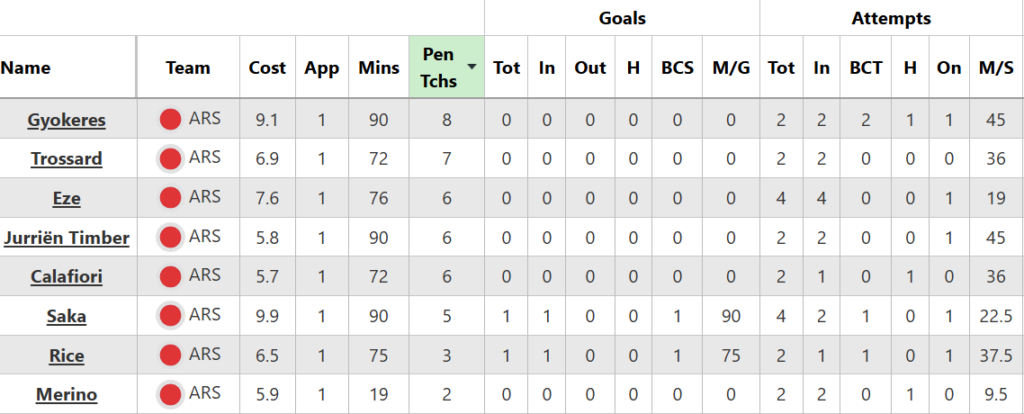This screenshot has width=1024, height=414.
Task: Click the red team badge beside Trossard
Action: (x=171, y=159)
